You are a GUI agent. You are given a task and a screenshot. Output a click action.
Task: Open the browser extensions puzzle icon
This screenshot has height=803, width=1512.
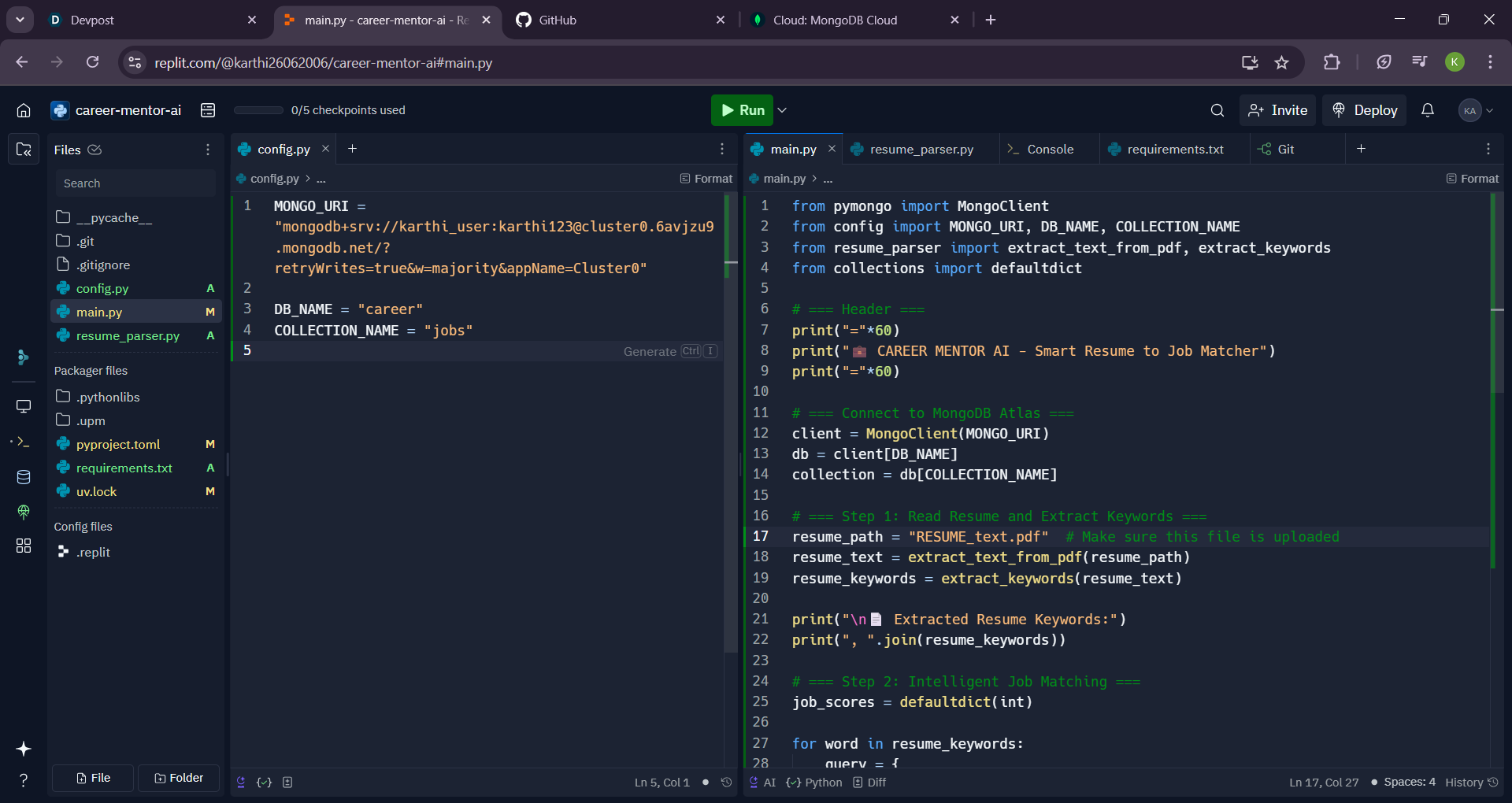click(x=1332, y=62)
